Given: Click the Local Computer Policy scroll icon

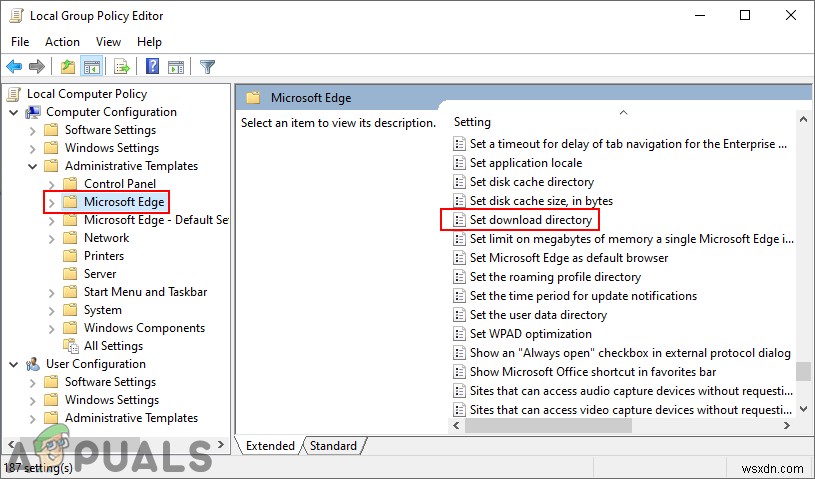Looking at the screenshot, I should [x=14, y=94].
